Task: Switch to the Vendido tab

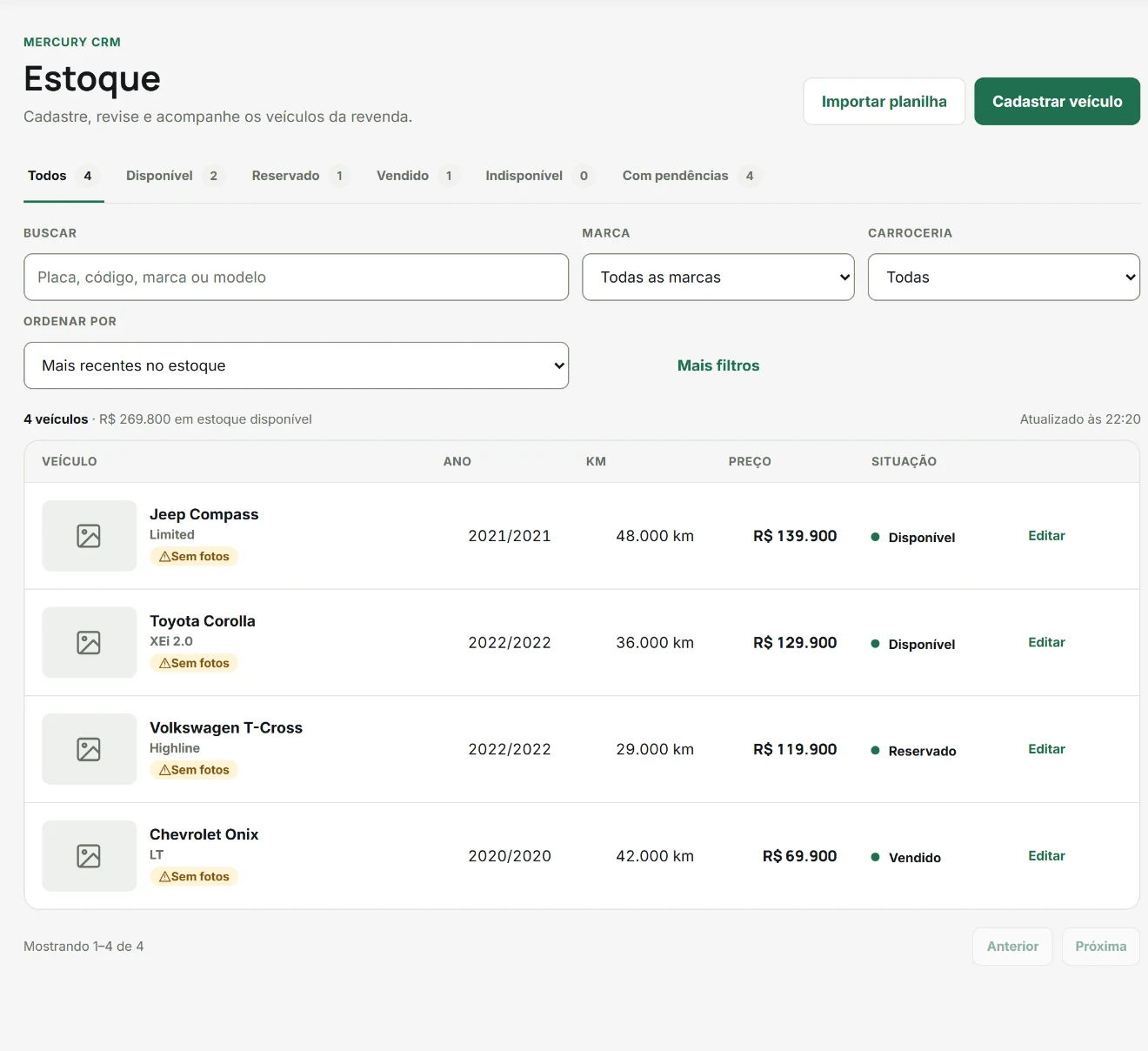Action: [x=417, y=176]
